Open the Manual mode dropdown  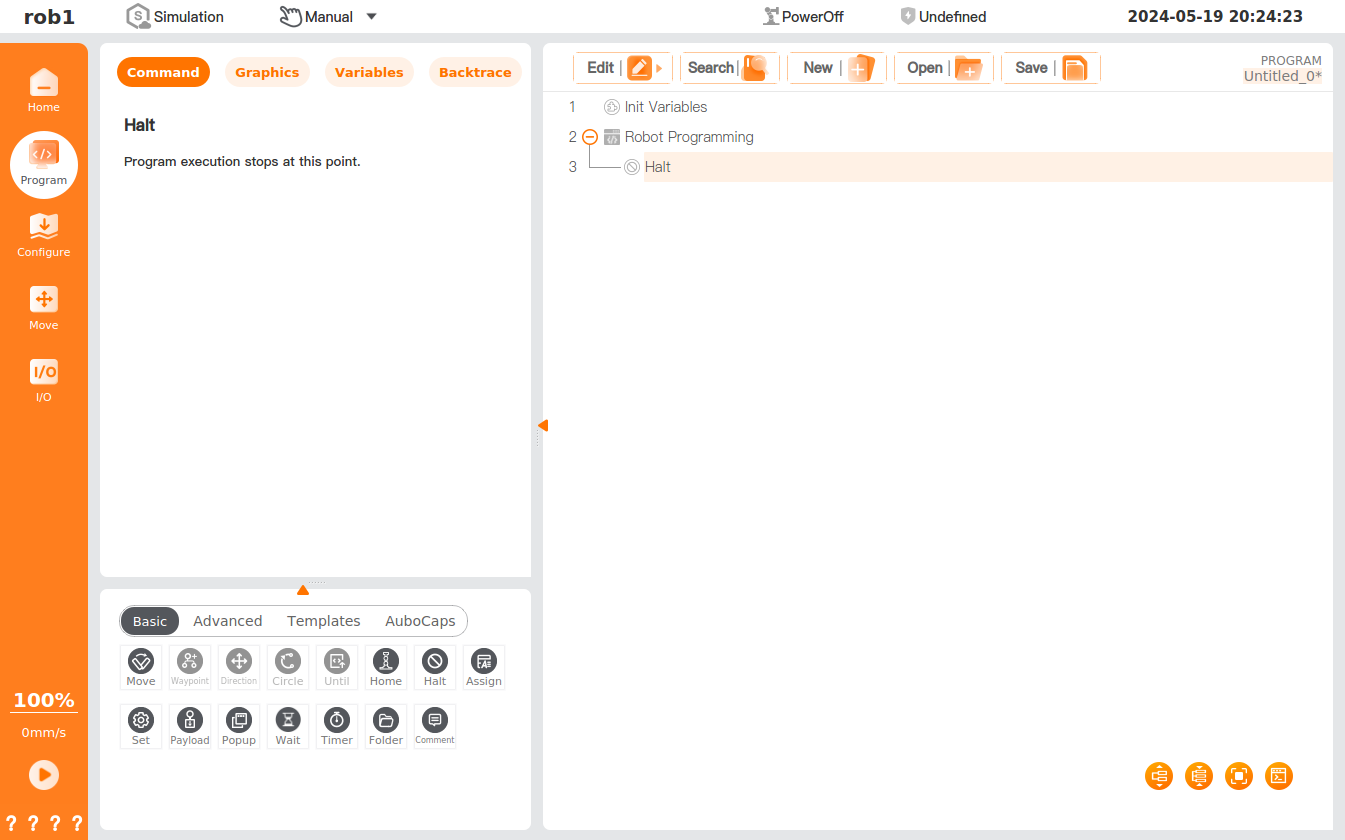coord(371,17)
